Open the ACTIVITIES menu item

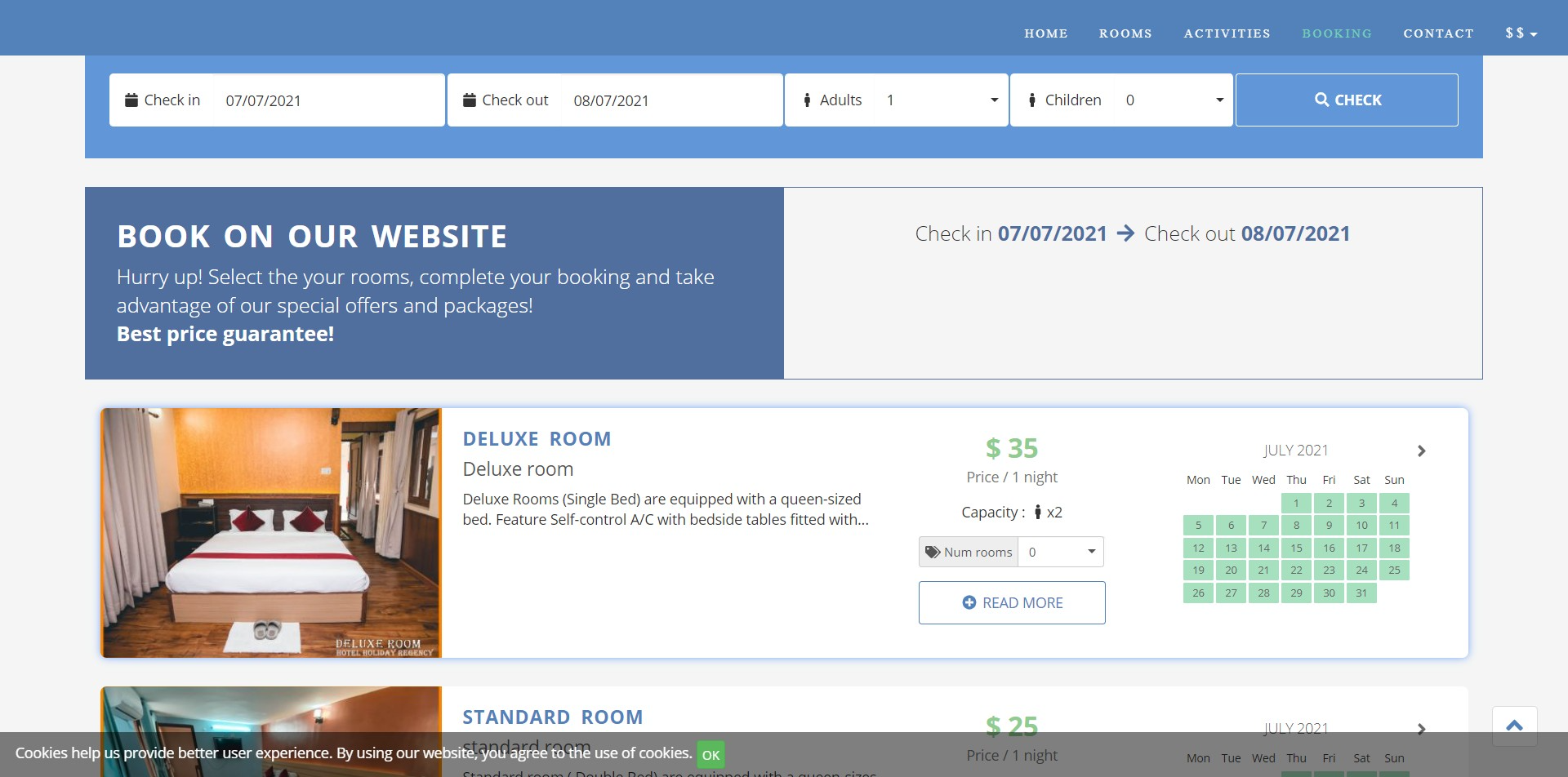(x=1227, y=33)
